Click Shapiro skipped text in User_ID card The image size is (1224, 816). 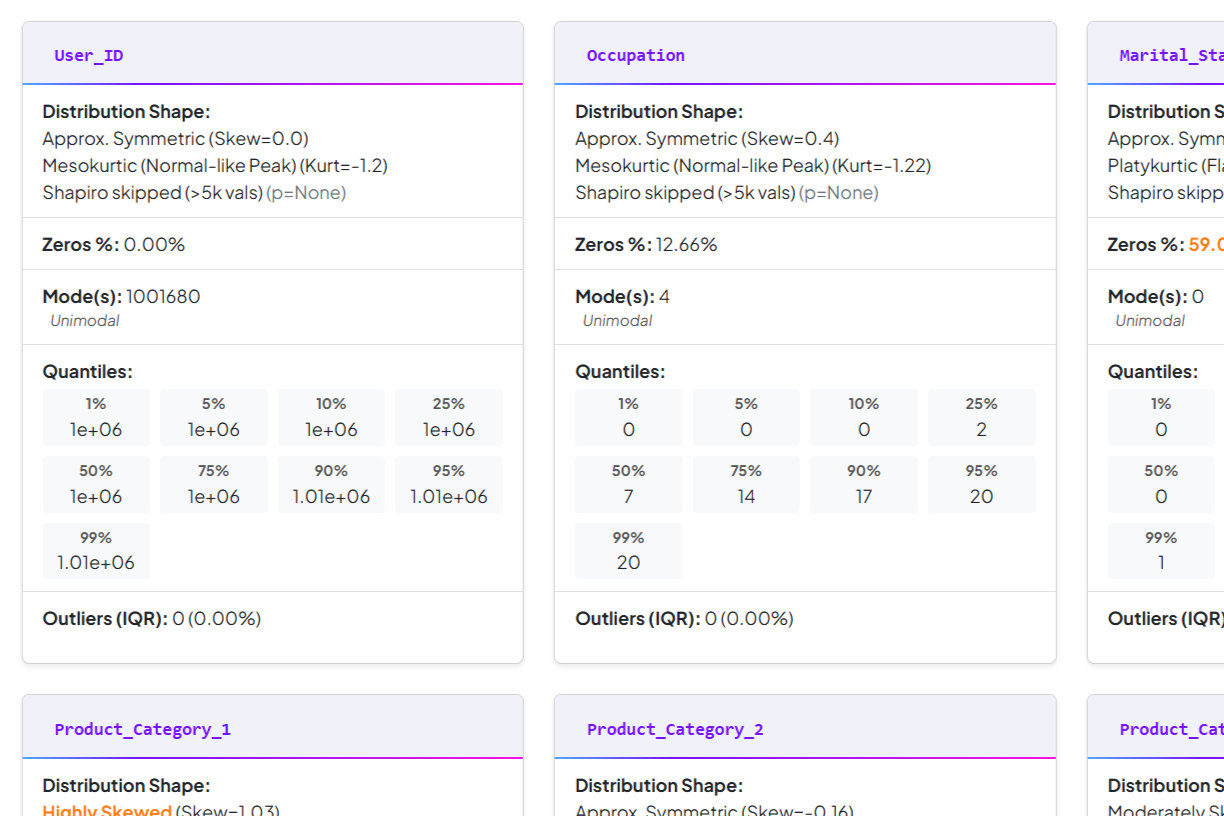pyautogui.click(x=152, y=192)
